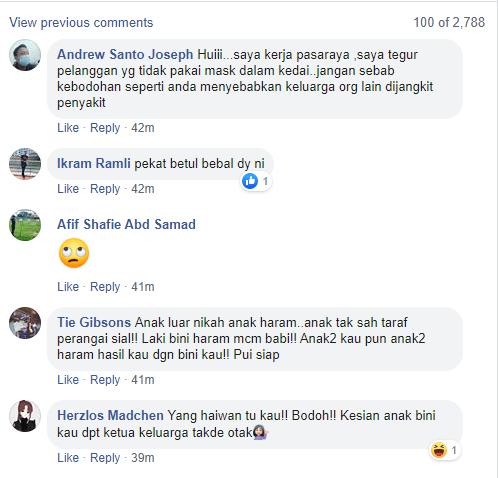
Task: Click the rolling-eyes emoji in Afif's comment
Action: 74,253
